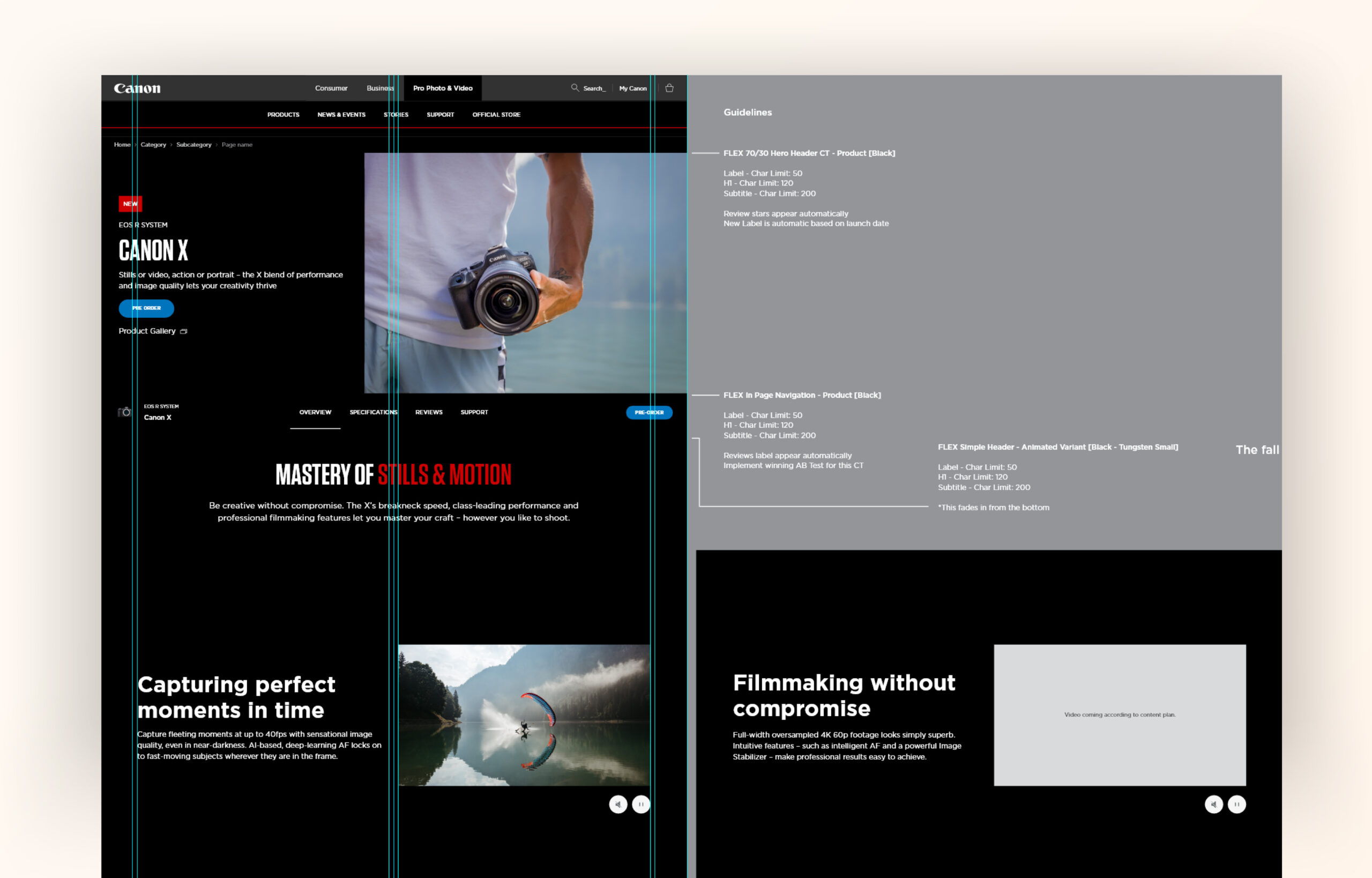Mute the paraglider video
This screenshot has width=1372, height=878.
[x=618, y=805]
